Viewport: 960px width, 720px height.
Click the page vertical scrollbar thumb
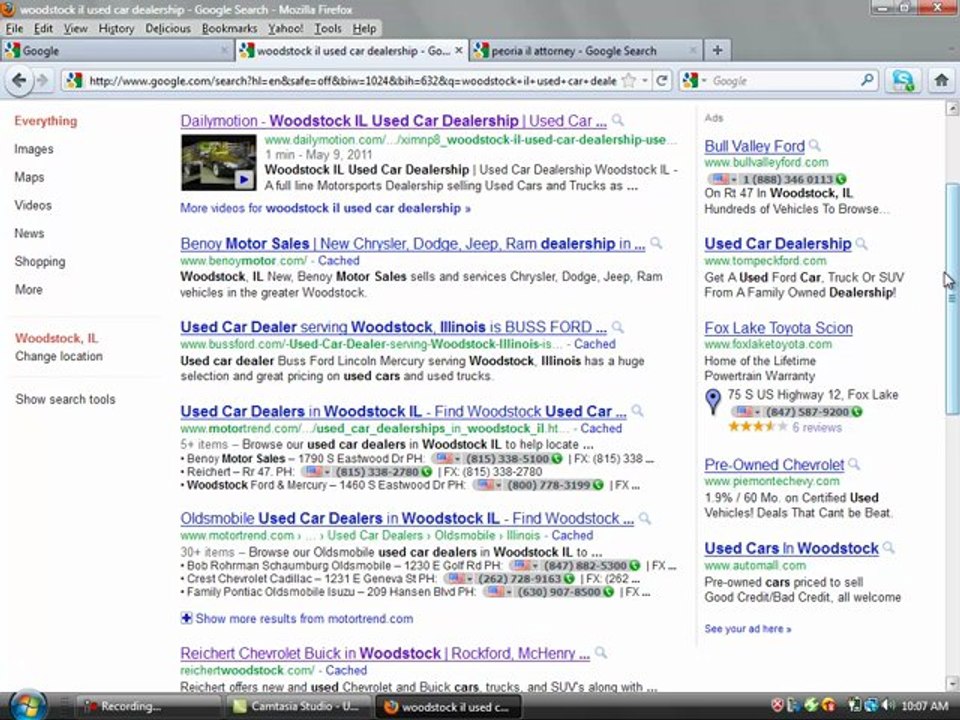point(952,299)
